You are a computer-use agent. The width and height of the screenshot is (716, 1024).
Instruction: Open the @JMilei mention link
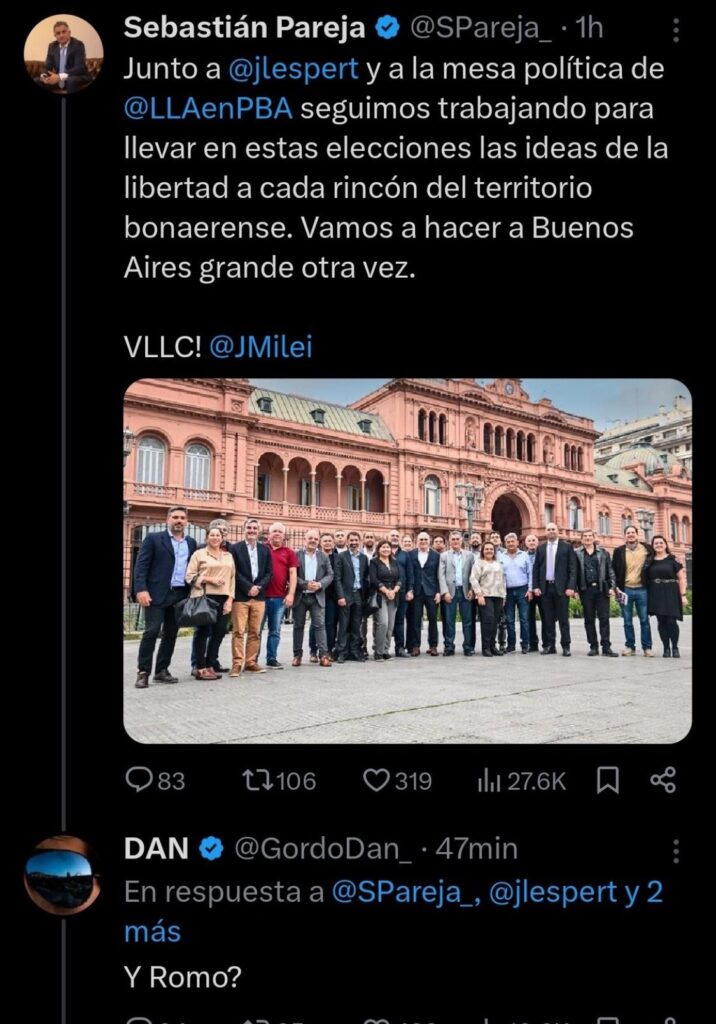(261, 347)
